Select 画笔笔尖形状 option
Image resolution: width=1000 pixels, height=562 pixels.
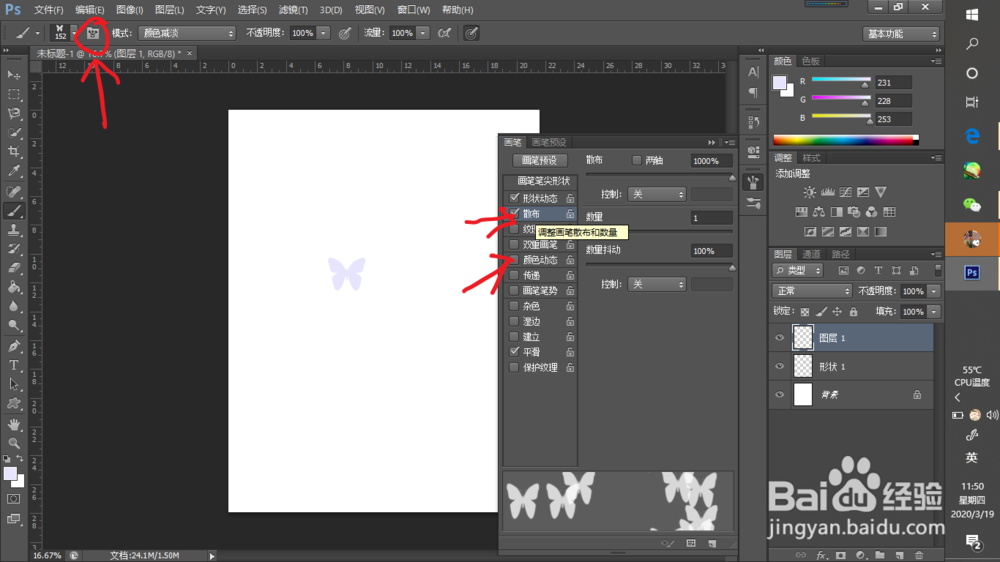point(541,181)
